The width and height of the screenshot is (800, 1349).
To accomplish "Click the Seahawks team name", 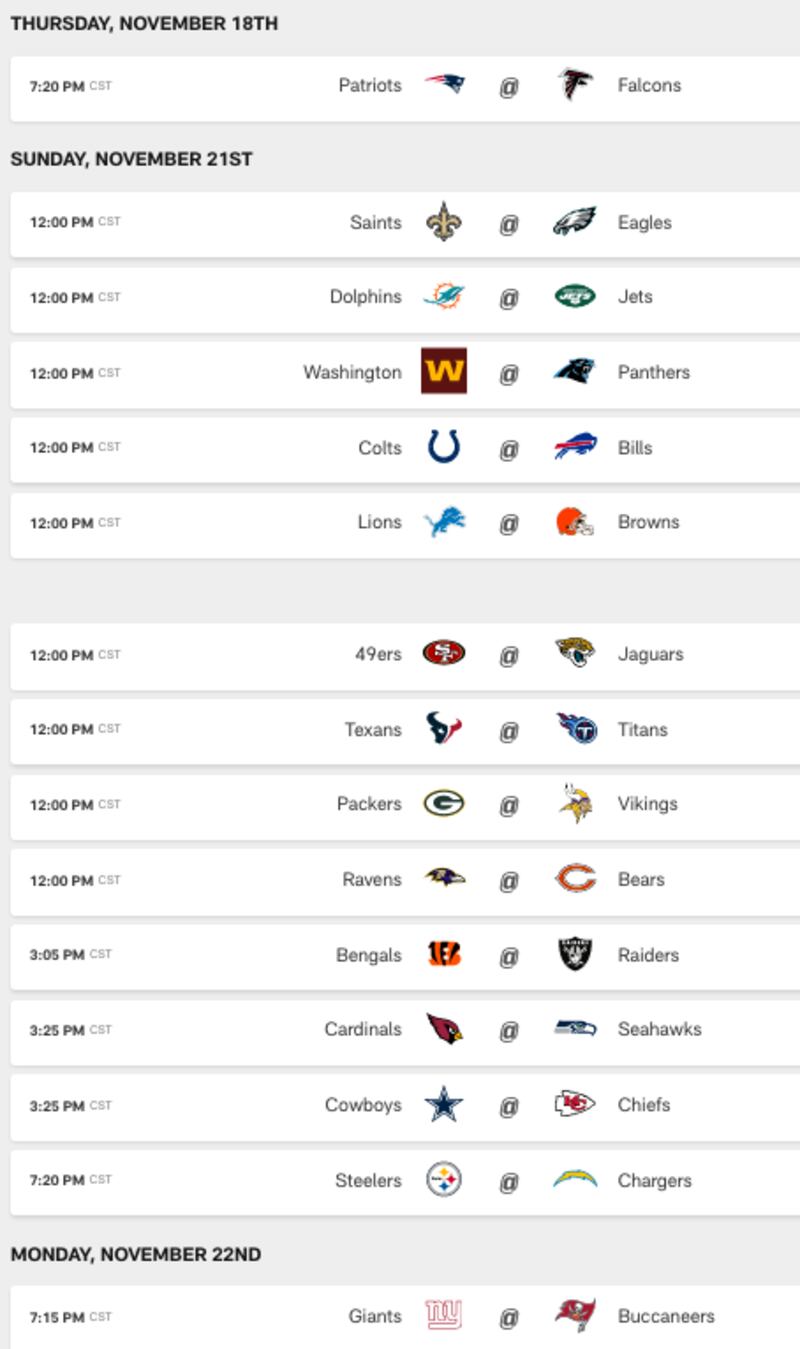I will click(x=660, y=1029).
